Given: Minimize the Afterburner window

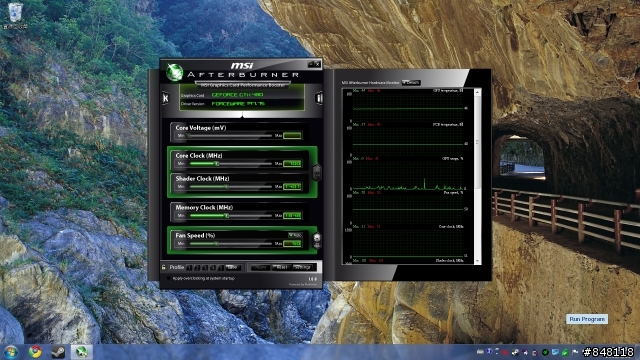Looking at the screenshot, I should 311,64.
